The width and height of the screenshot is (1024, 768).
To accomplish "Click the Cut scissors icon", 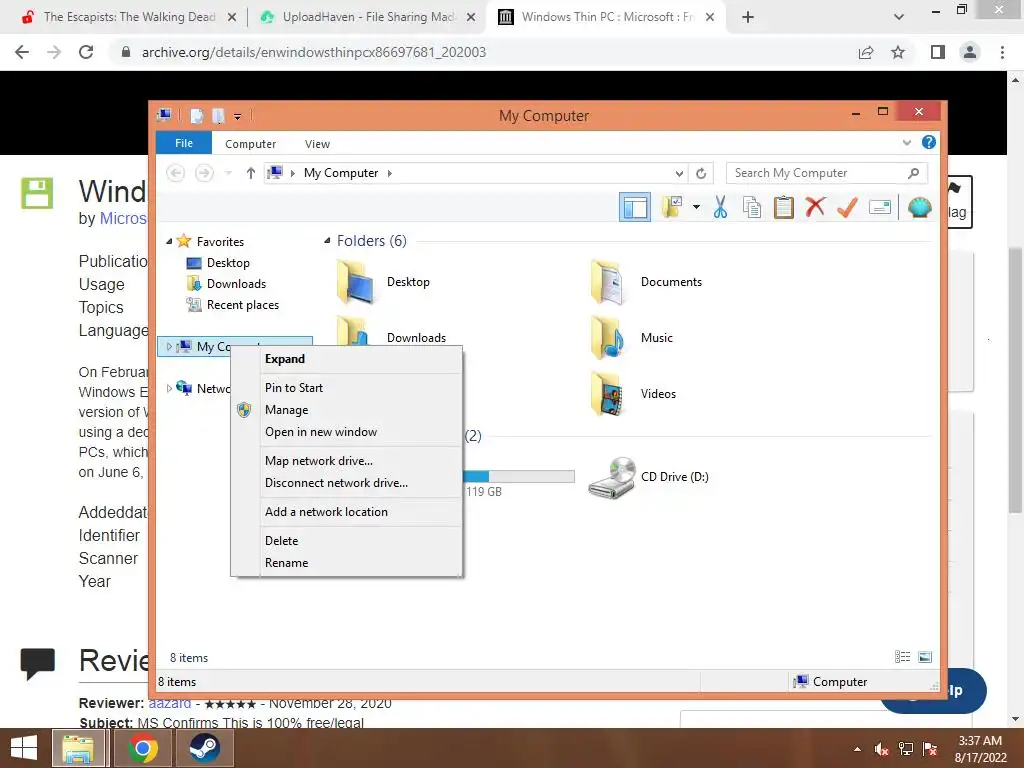I will (x=720, y=207).
